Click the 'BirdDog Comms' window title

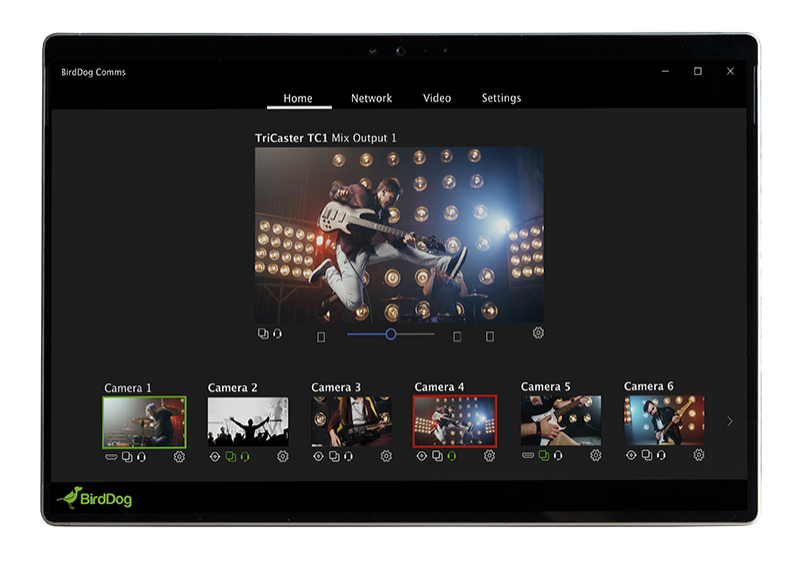click(x=93, y=72)
